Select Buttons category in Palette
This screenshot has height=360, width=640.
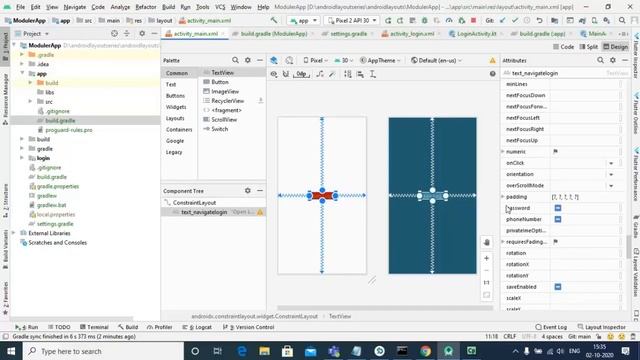coord(176,96)
